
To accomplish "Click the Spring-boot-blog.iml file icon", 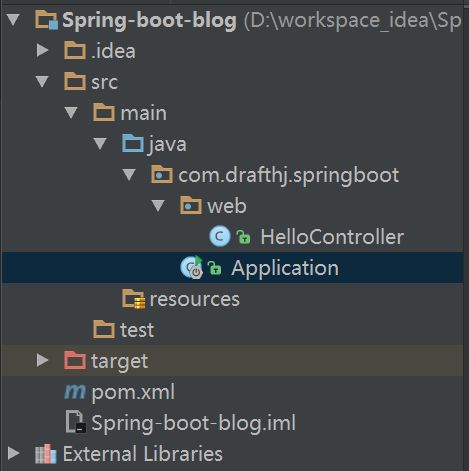I will (x=76, y=422).
